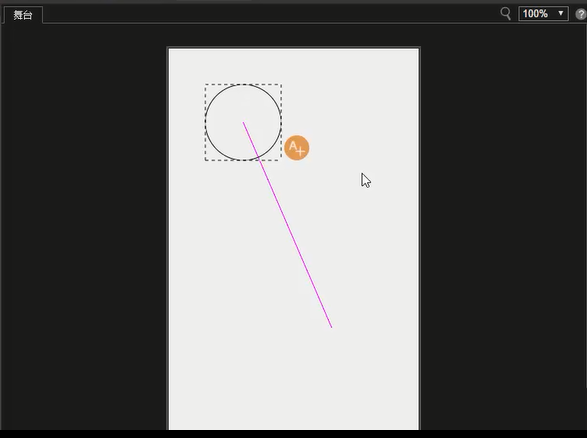The image size is (587, 438).
Task: Select the circle shape on the stage
Action: (243, 122)
